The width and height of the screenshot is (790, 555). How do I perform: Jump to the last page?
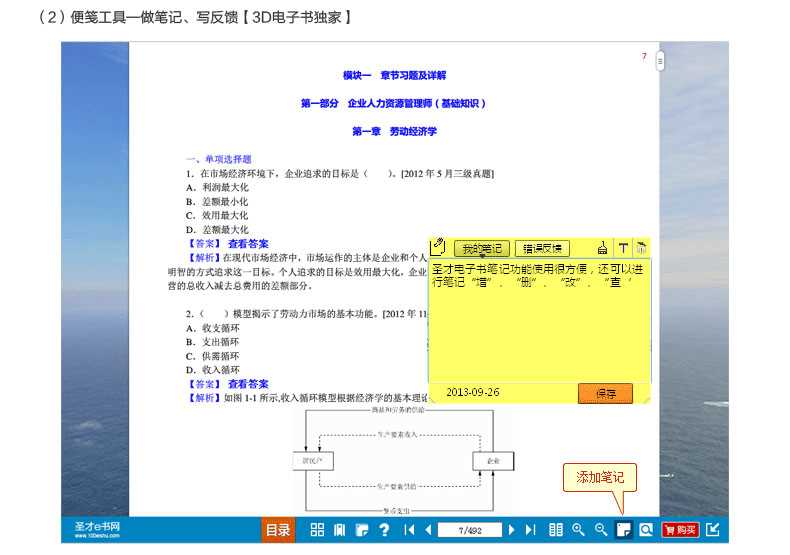530,530
